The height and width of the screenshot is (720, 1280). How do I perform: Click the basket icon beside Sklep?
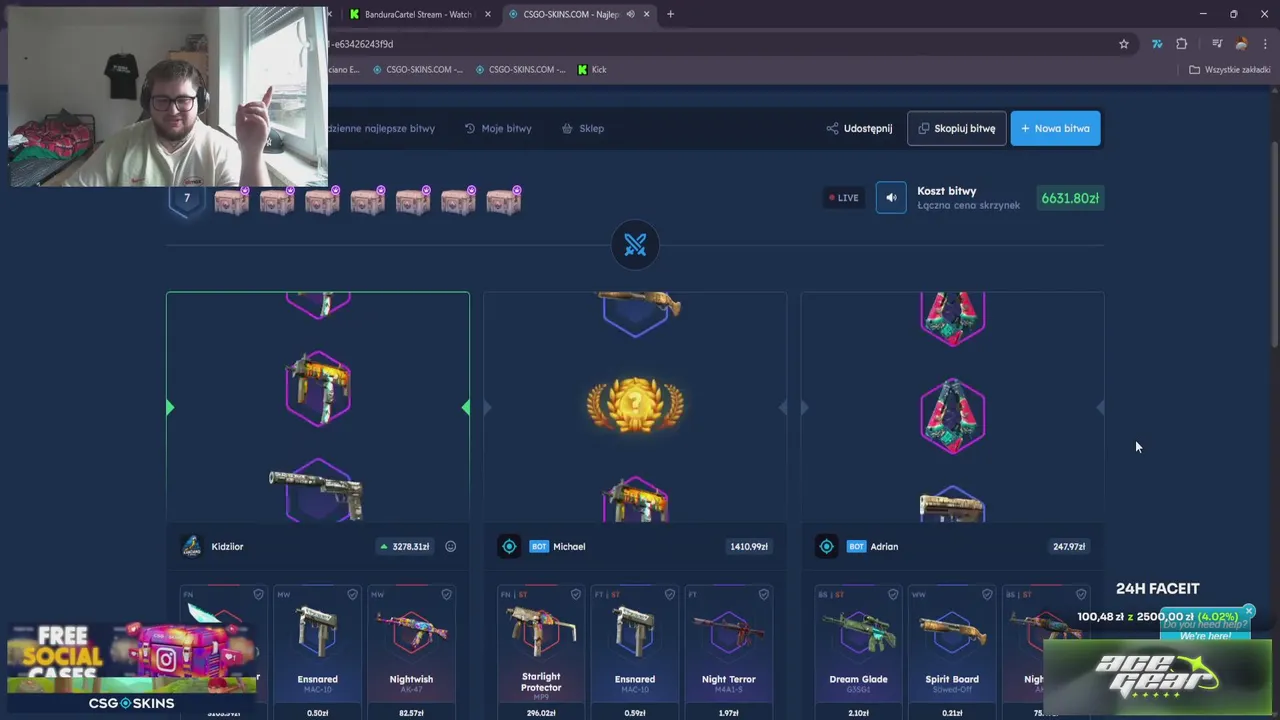pyautogui.click(x=567, y=128)
